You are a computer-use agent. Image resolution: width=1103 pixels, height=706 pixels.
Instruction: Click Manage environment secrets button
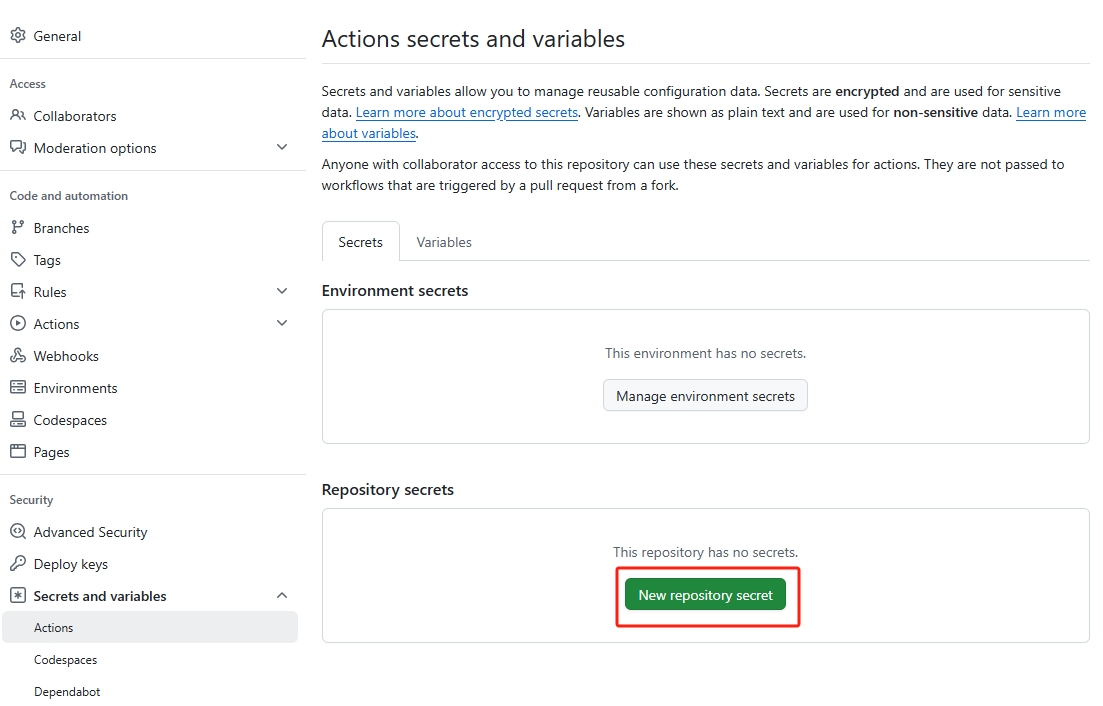click(x=705, y=396)
